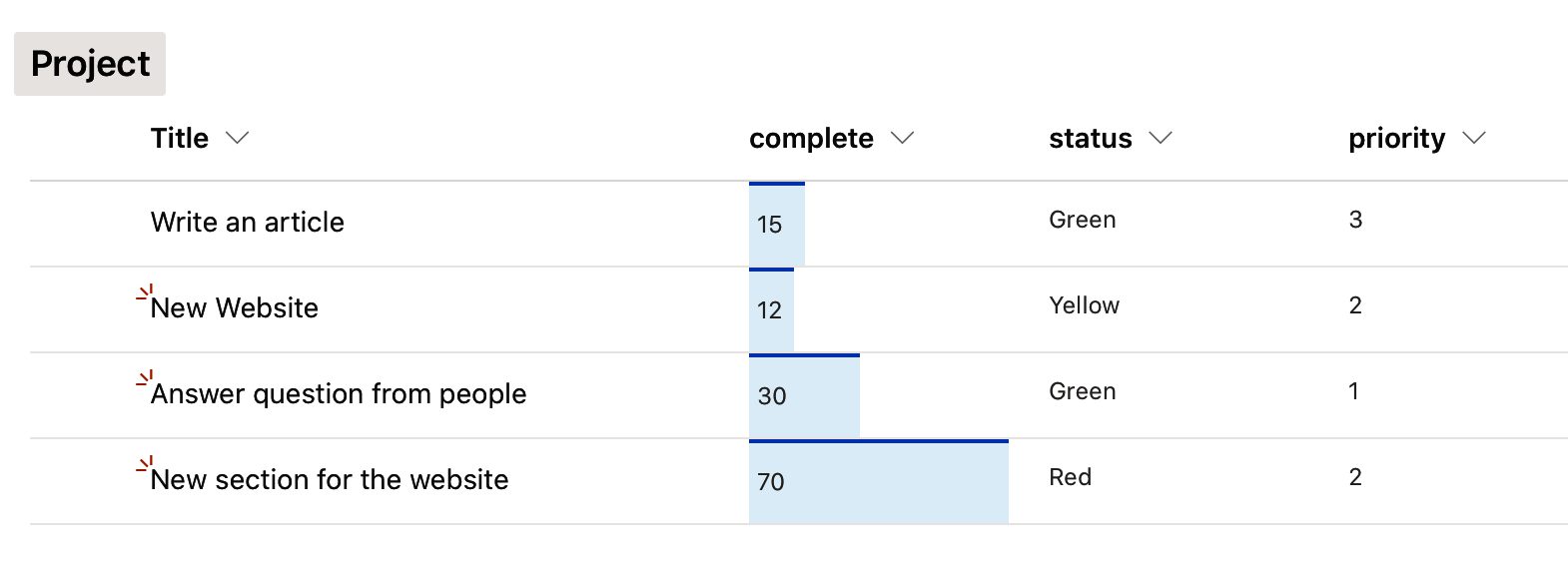This screenshot has width=1568, height=561.
Task: Expand the complete column dropdown chevron
Action: click(x=902, y=138)
